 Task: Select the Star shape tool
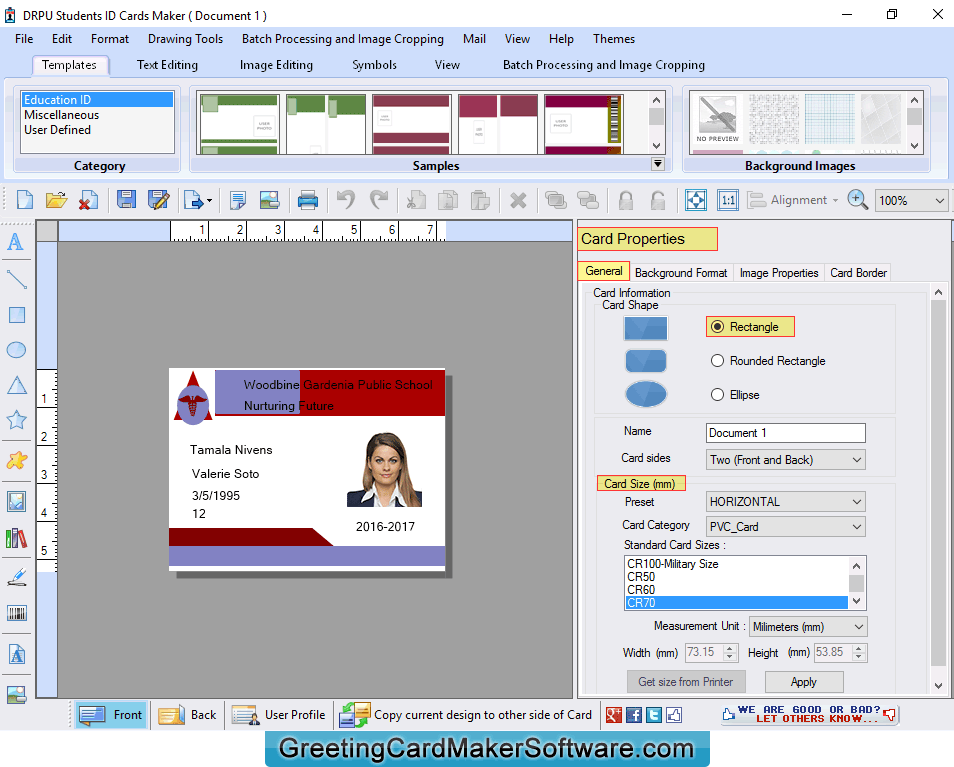tap(16, 419)
